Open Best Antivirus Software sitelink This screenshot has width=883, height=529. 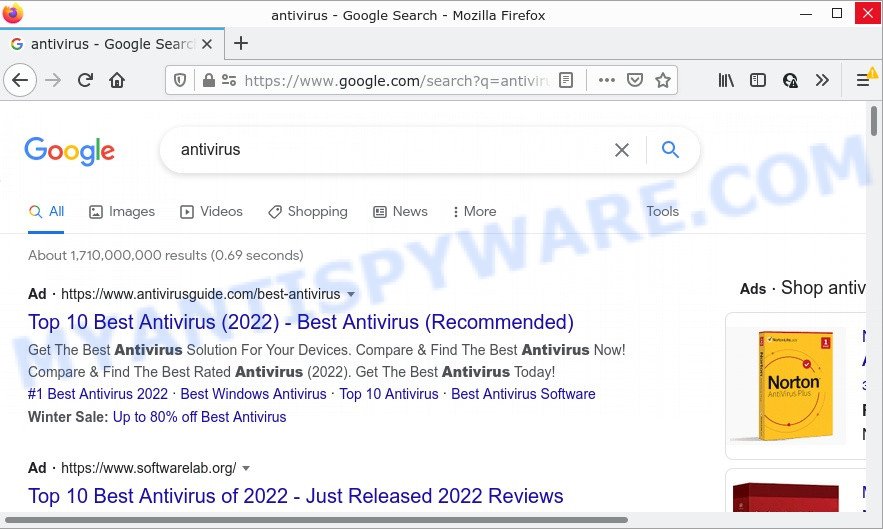[x=523, y=394]
